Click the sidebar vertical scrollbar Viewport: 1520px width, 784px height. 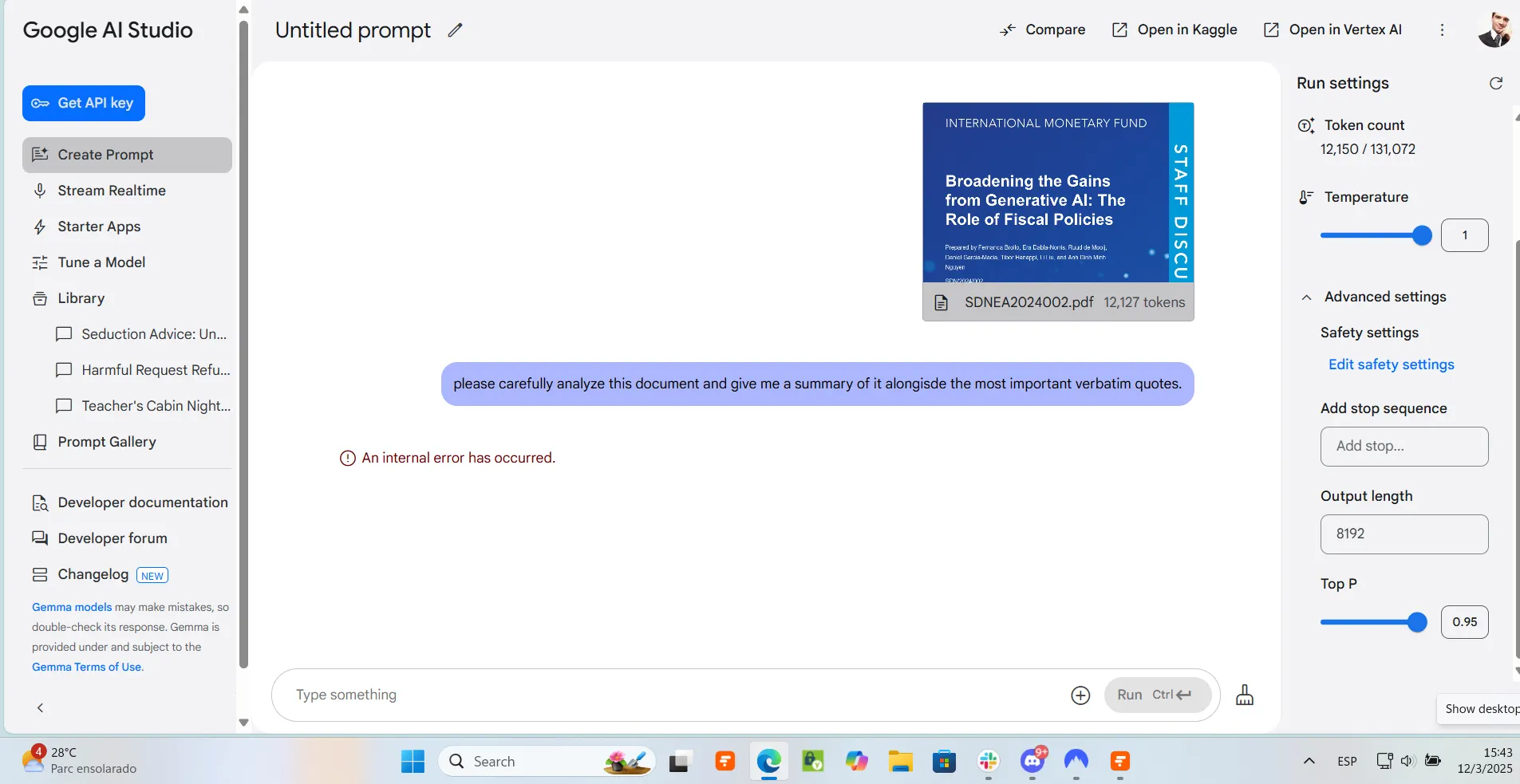[x=243, y=343]
